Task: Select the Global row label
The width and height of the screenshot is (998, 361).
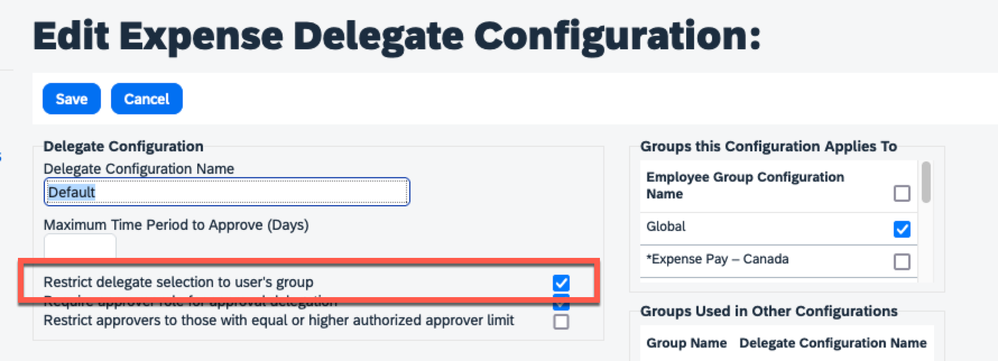Action: pos(666,226)
